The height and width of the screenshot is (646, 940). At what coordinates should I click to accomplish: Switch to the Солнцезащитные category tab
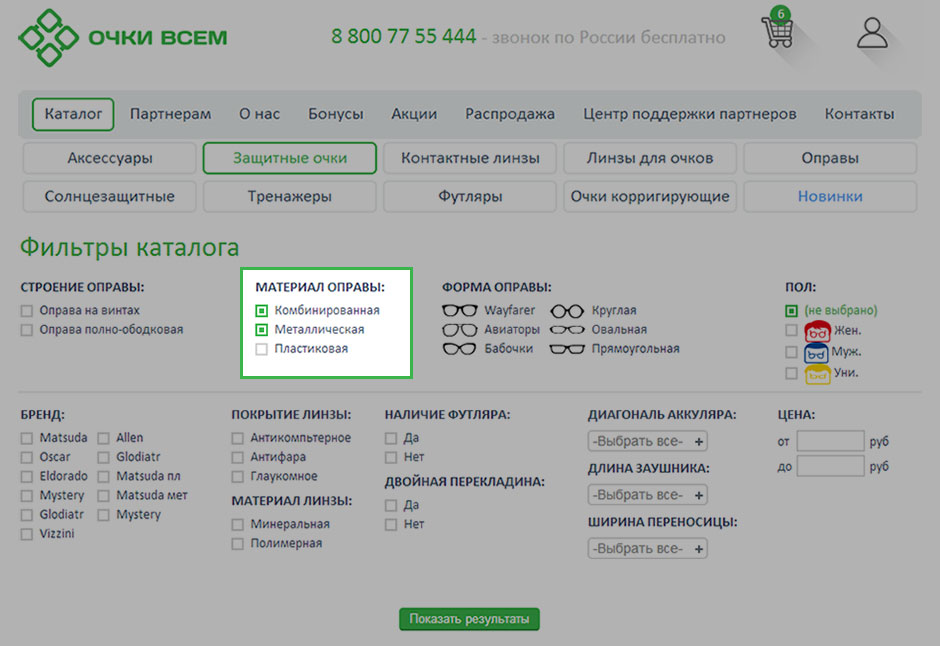click(109, 196)
